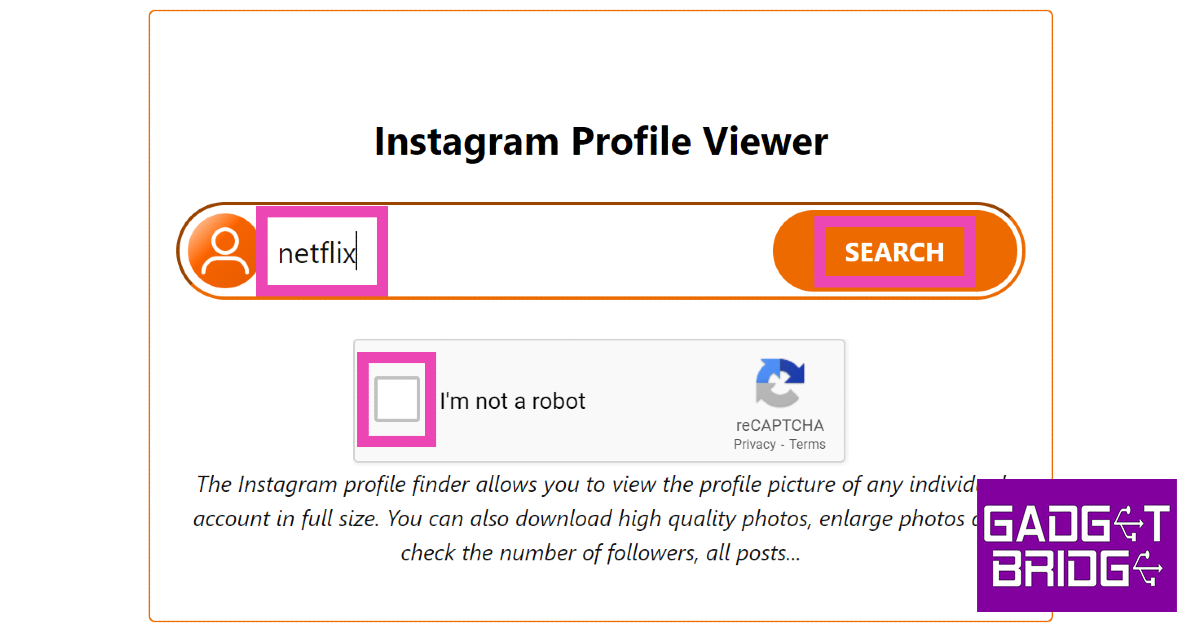Check the I'm not a robot checkbox
The width and height of the screenshot is (1200, 628).
pos(397,400)
